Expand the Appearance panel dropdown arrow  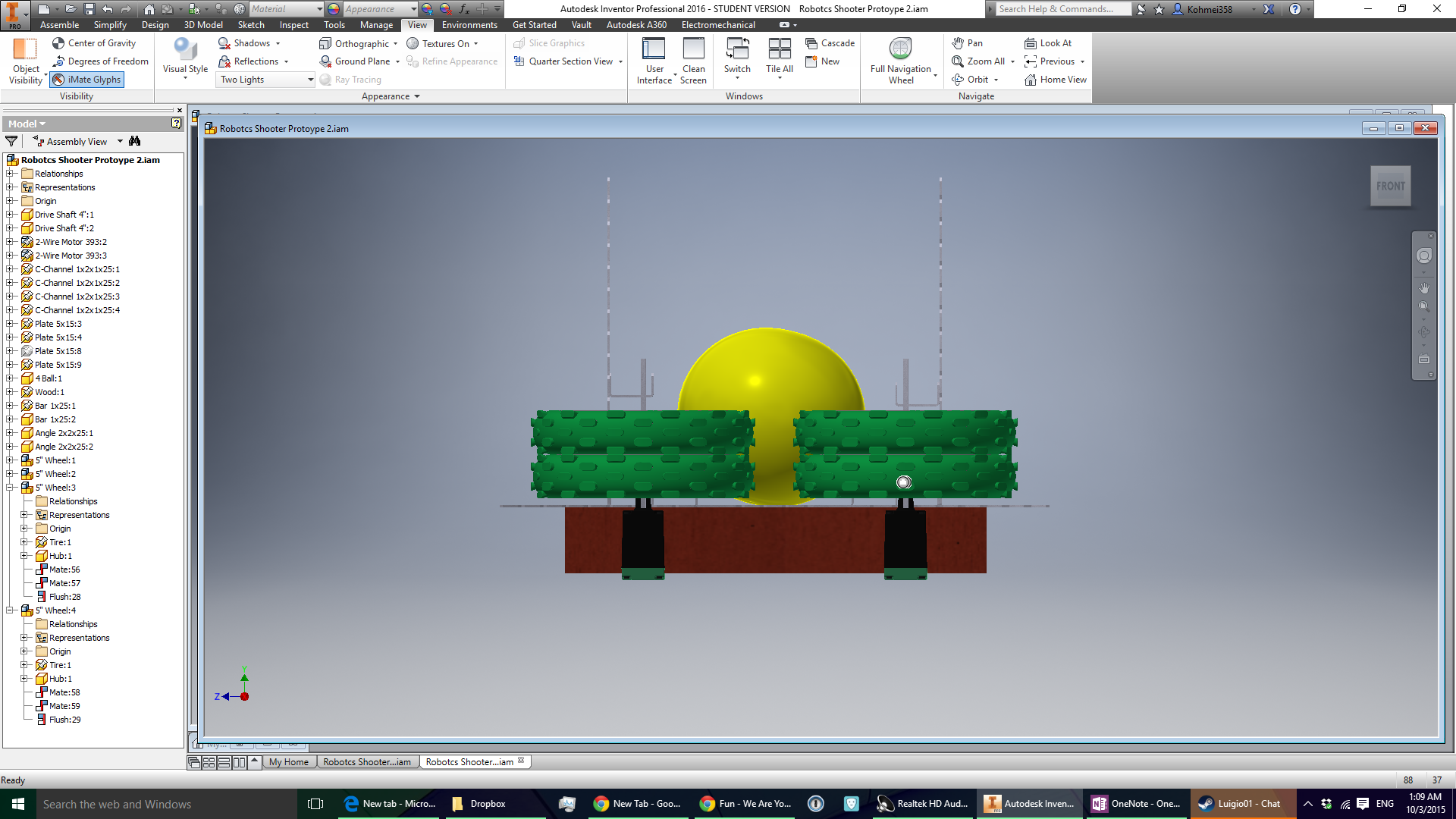click(417, 96)
